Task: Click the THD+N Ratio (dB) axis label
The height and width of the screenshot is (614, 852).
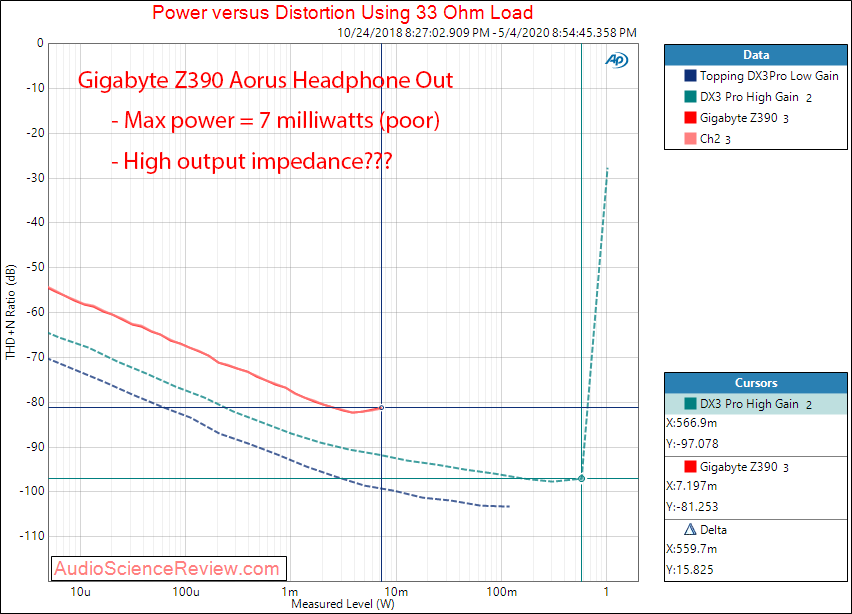Action: tap(10, 311)
